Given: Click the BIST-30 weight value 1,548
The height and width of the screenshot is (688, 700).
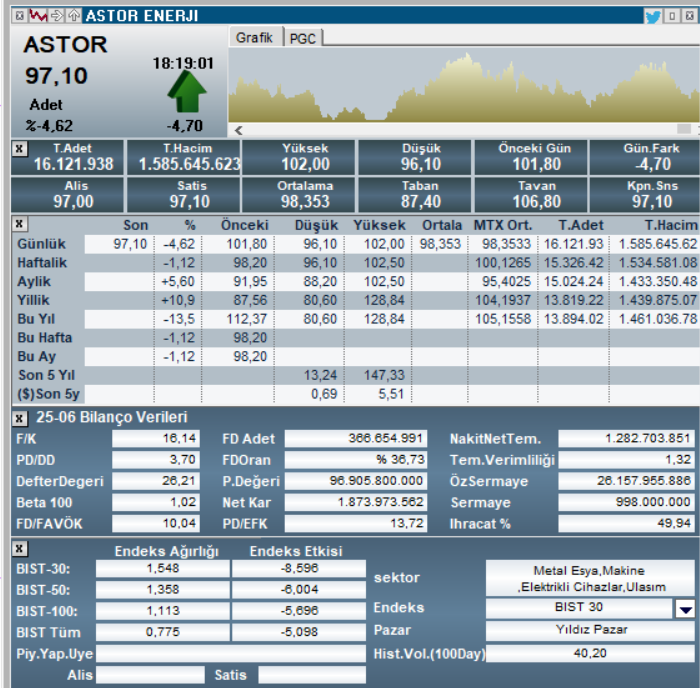Looking at the screenshot, I should click(163, 568).
